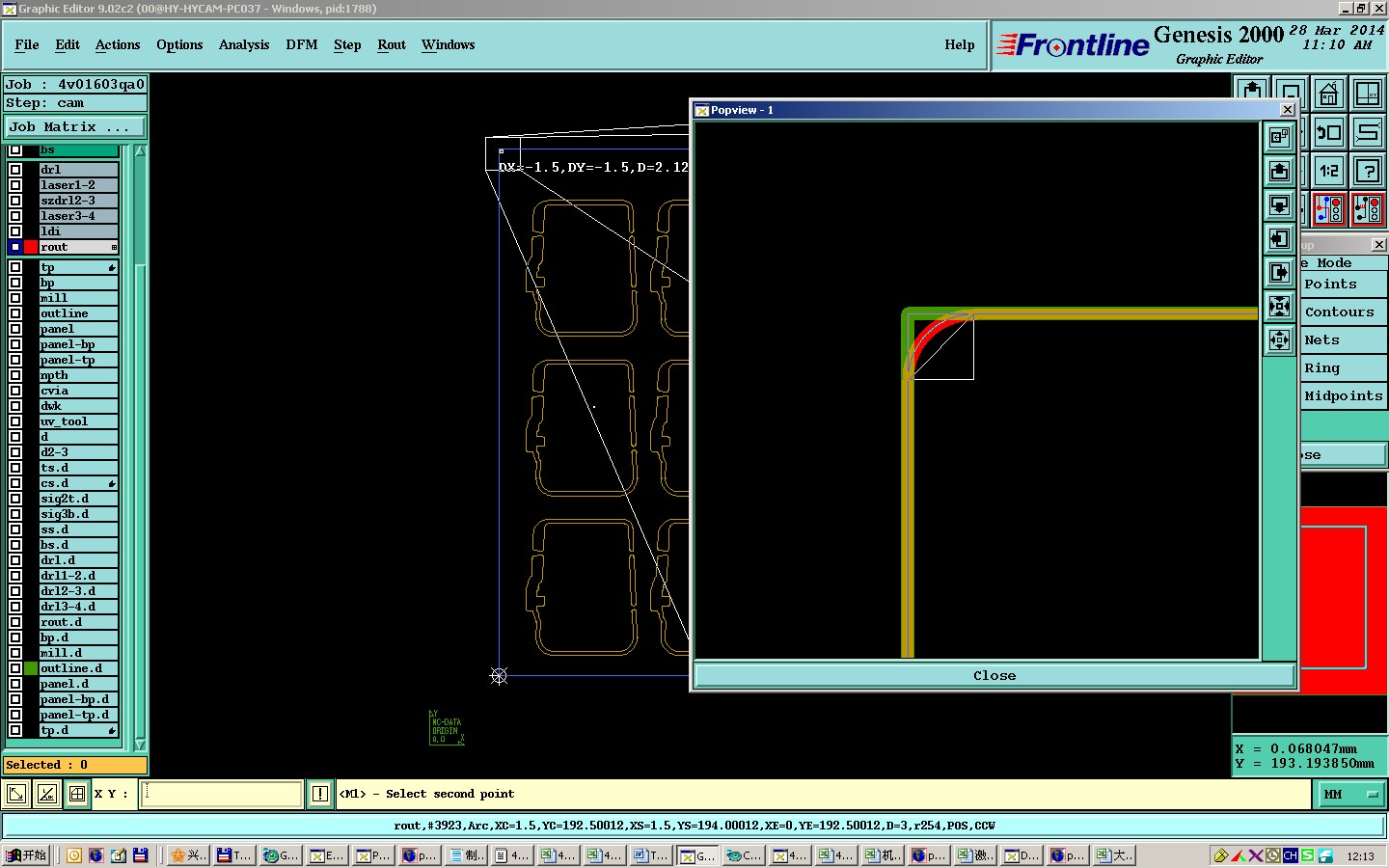Click Popview pan right icon
This screenshot has width=1389, height=868.
point(1279,273)
